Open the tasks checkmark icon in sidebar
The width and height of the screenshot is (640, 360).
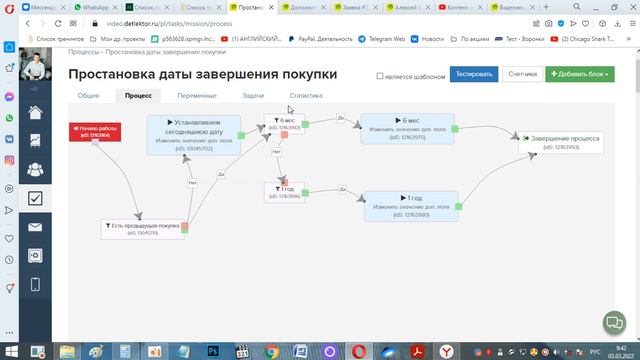[35, 198]
